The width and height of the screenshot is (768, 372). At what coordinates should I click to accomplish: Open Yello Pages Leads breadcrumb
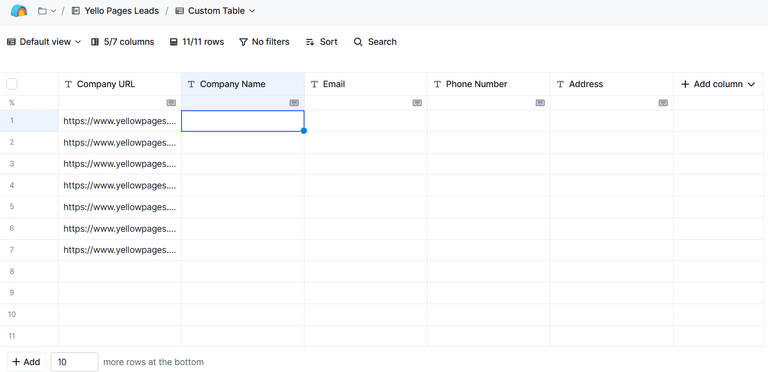click(x=115, y=11)
